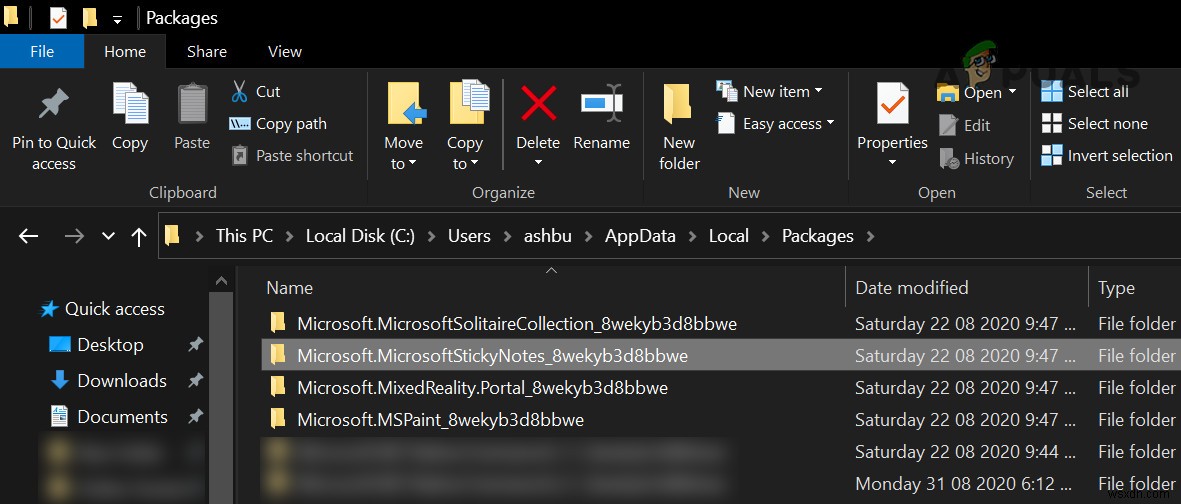
Task: Navigate back with the Back arrow
Action: click(x=29, y=236)
